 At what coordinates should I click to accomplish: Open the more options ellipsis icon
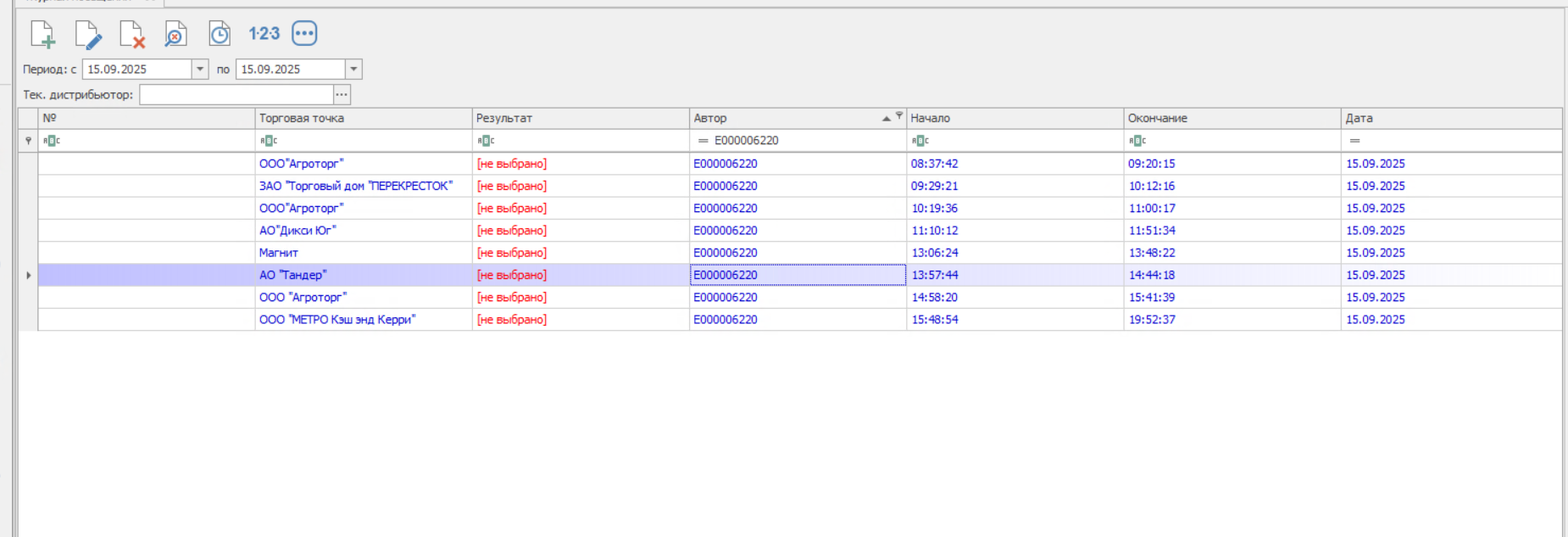coord(304,34)
